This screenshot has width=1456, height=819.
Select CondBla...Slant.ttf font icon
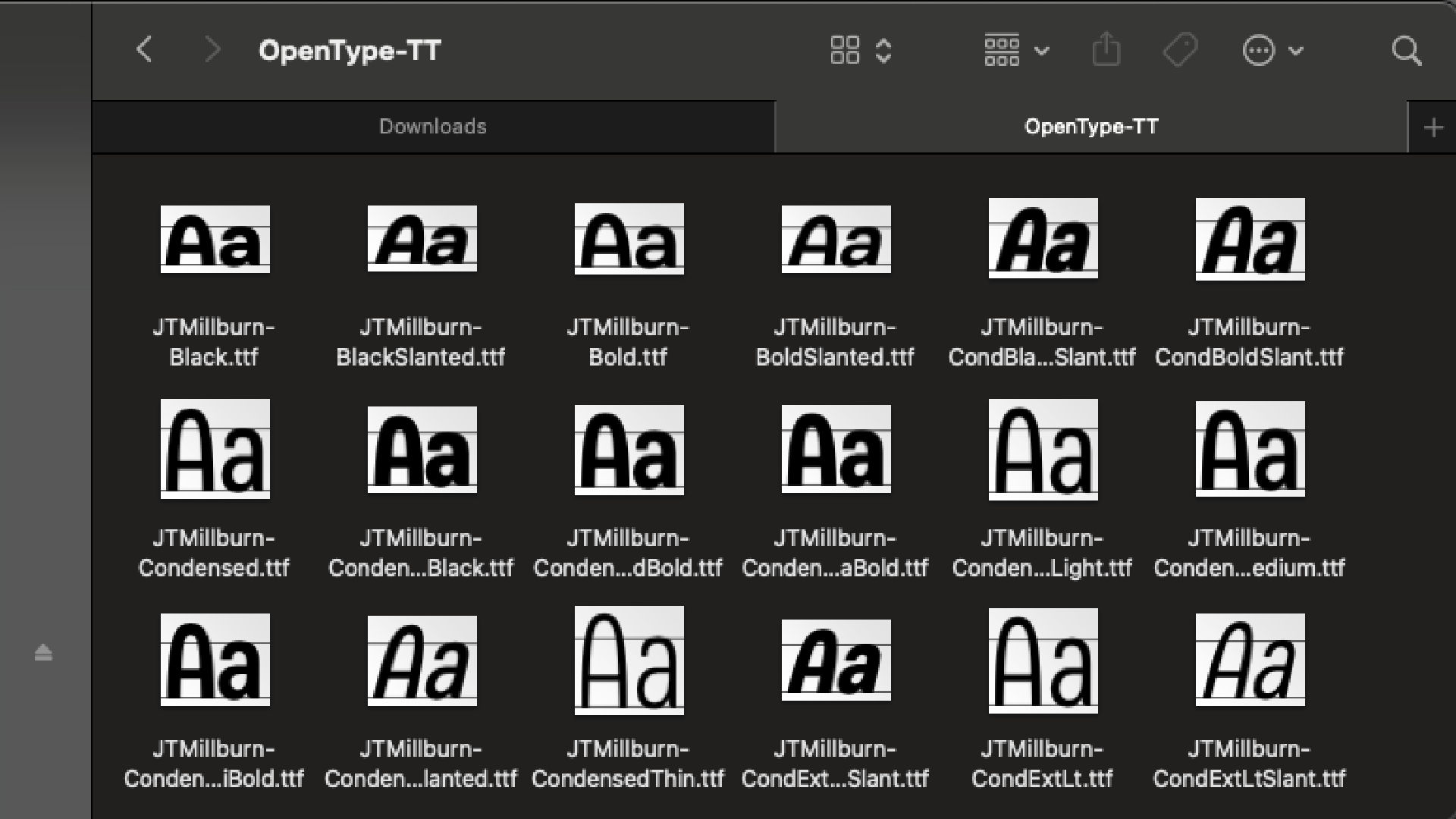click(x=1043, y=238)
